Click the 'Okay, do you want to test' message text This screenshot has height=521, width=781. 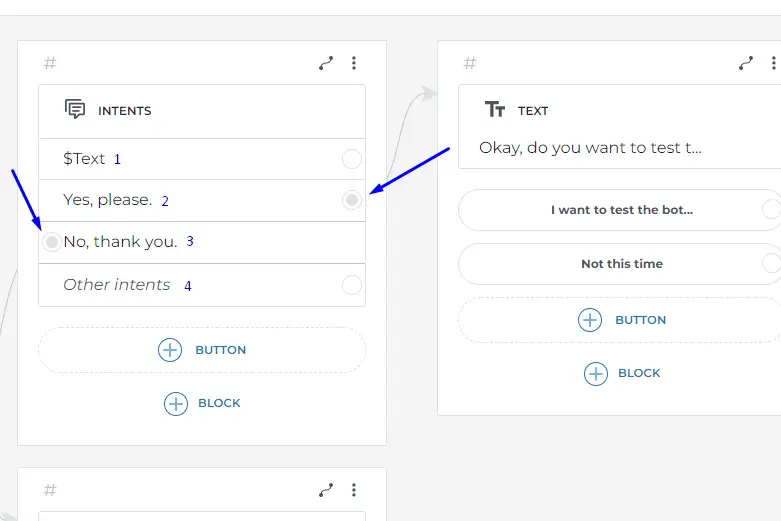point(590,148)
